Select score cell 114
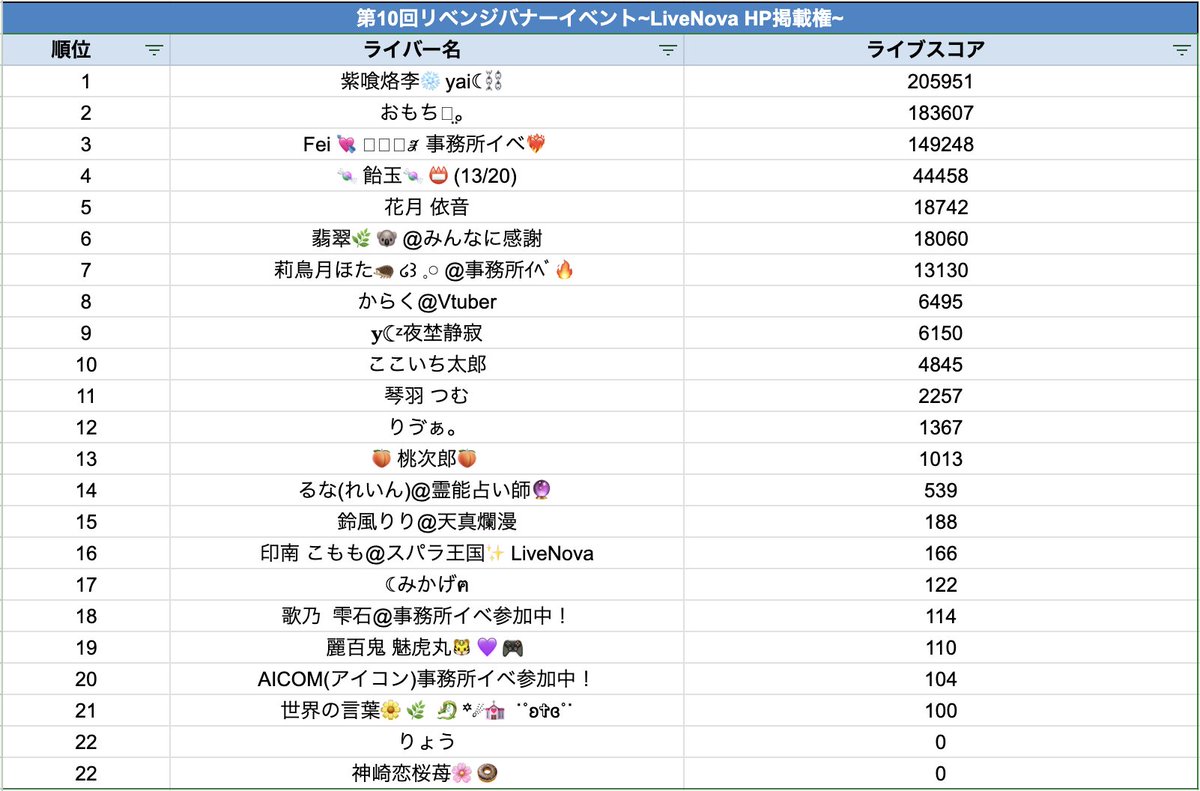 (941, 617)
